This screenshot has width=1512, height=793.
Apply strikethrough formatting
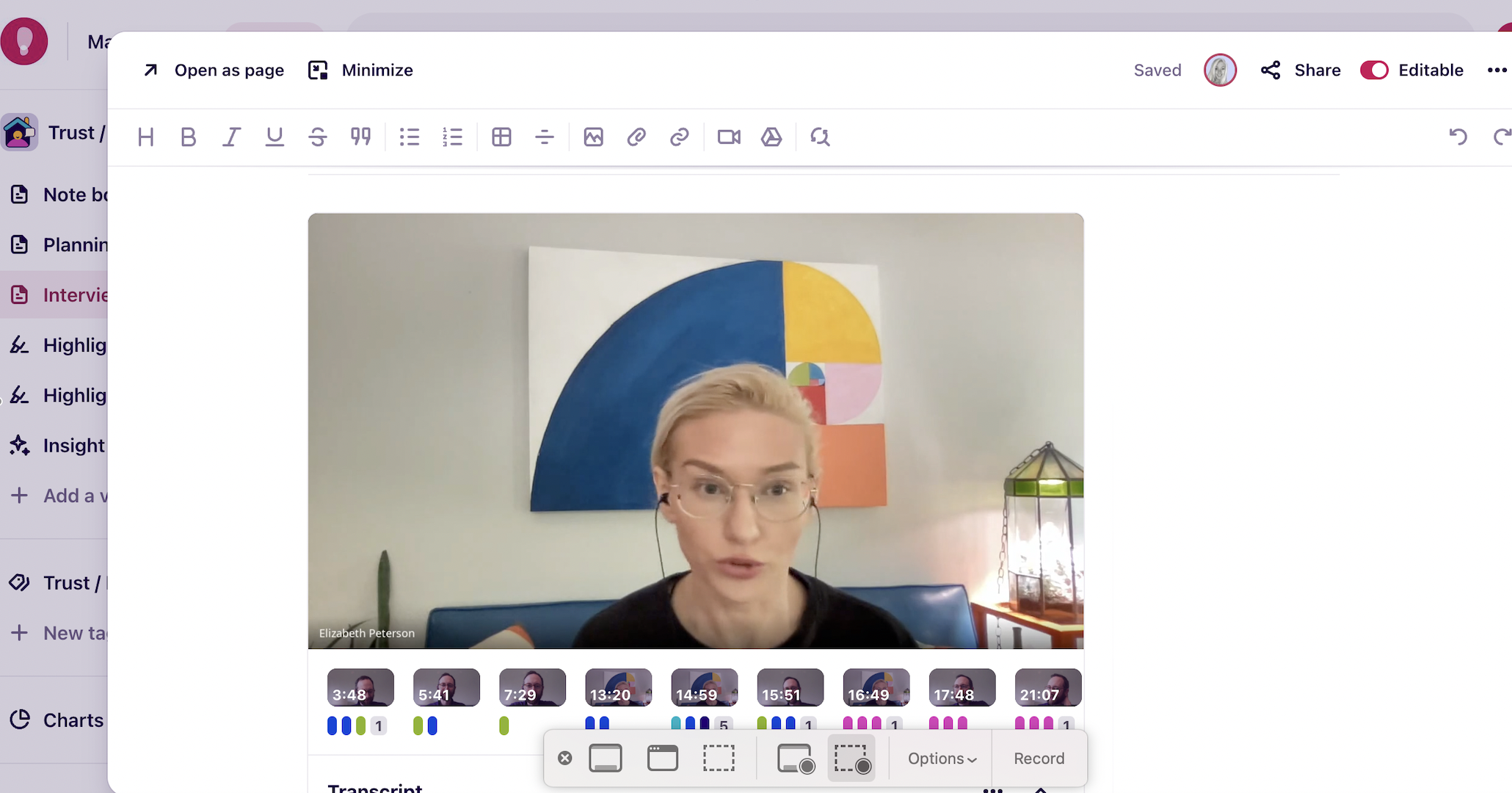[x=317, y=137]
